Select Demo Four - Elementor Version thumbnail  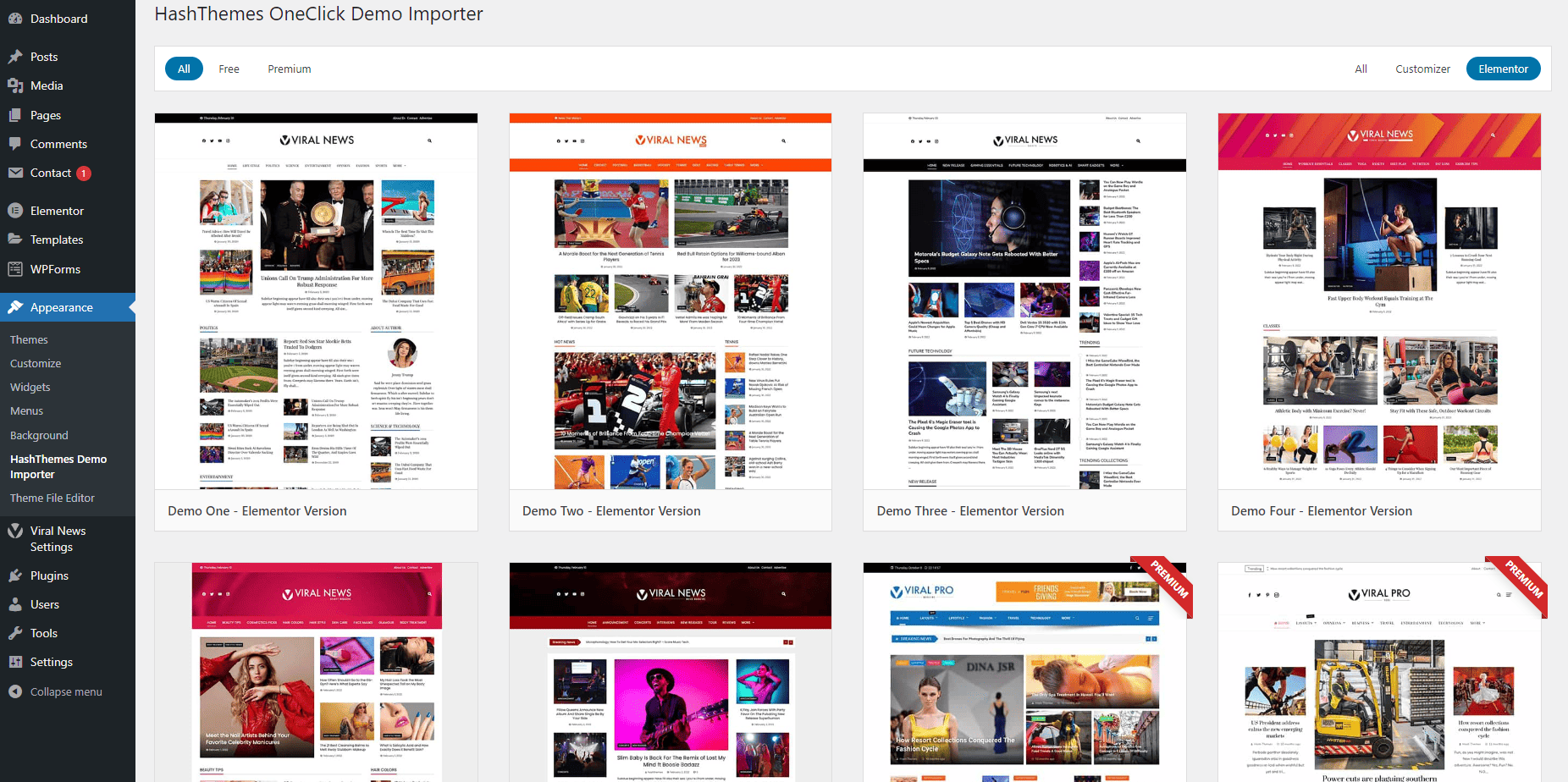pos(1379,301)
